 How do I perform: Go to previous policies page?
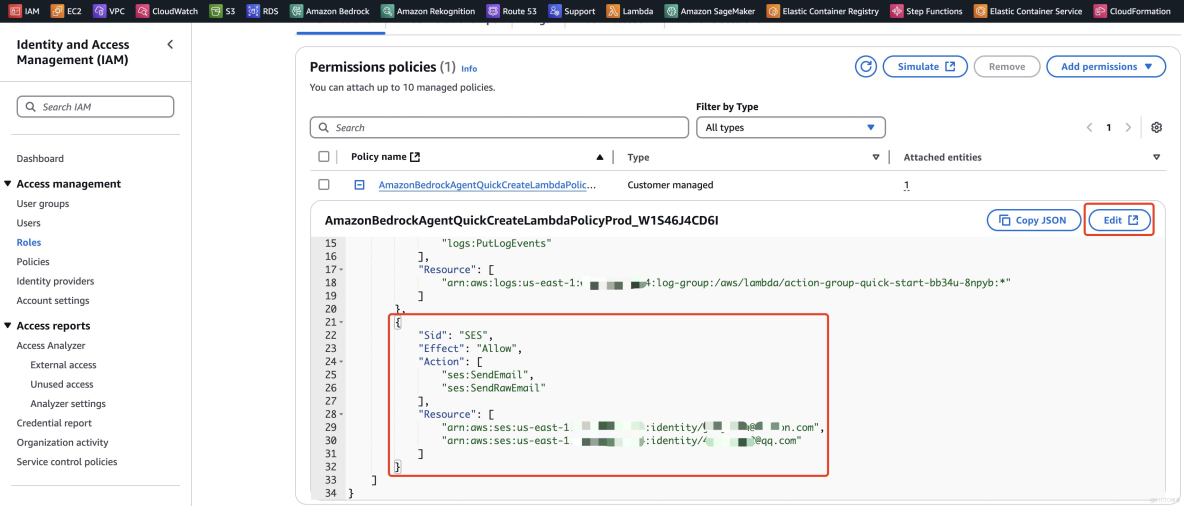click(1090, 128)
